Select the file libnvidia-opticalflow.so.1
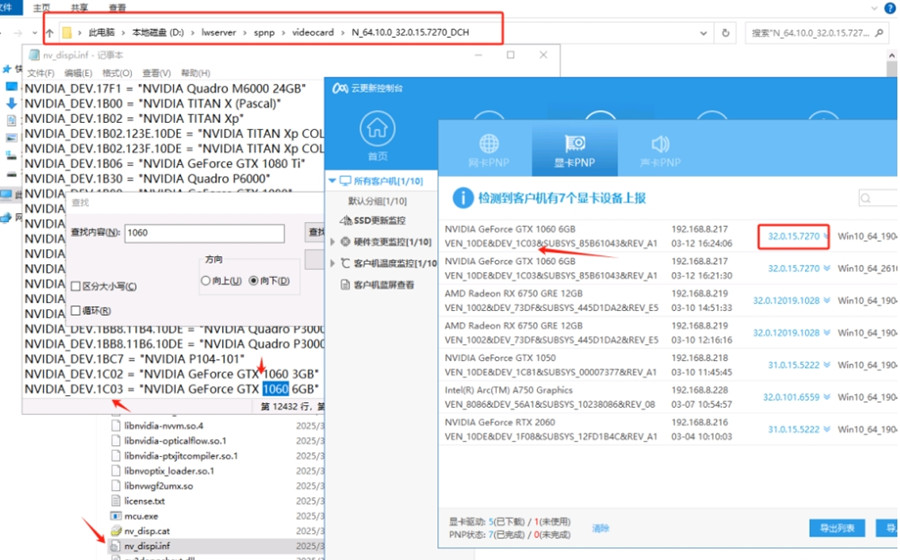The height and width of the screenshot is (560, 900). coord(175,441)
